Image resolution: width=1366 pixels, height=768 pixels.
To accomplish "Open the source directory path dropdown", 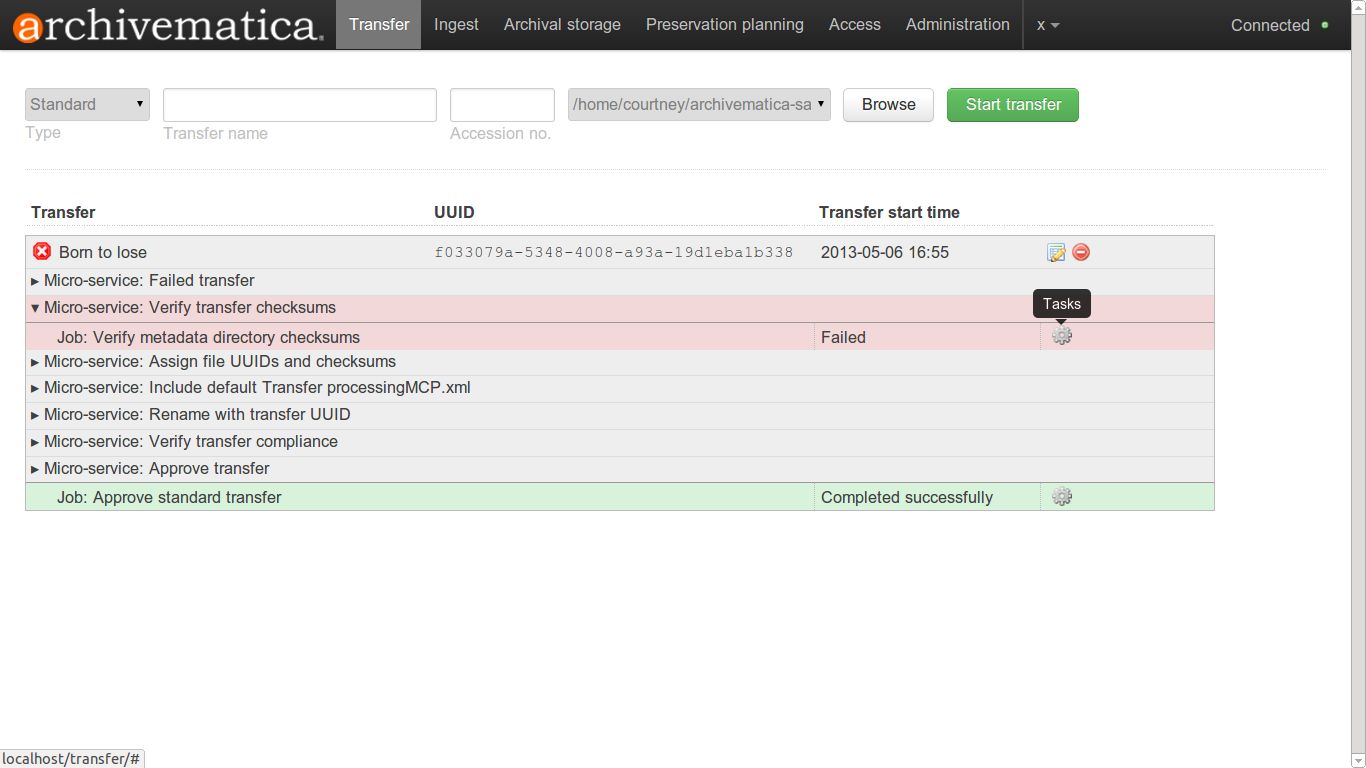I will 699,104.
